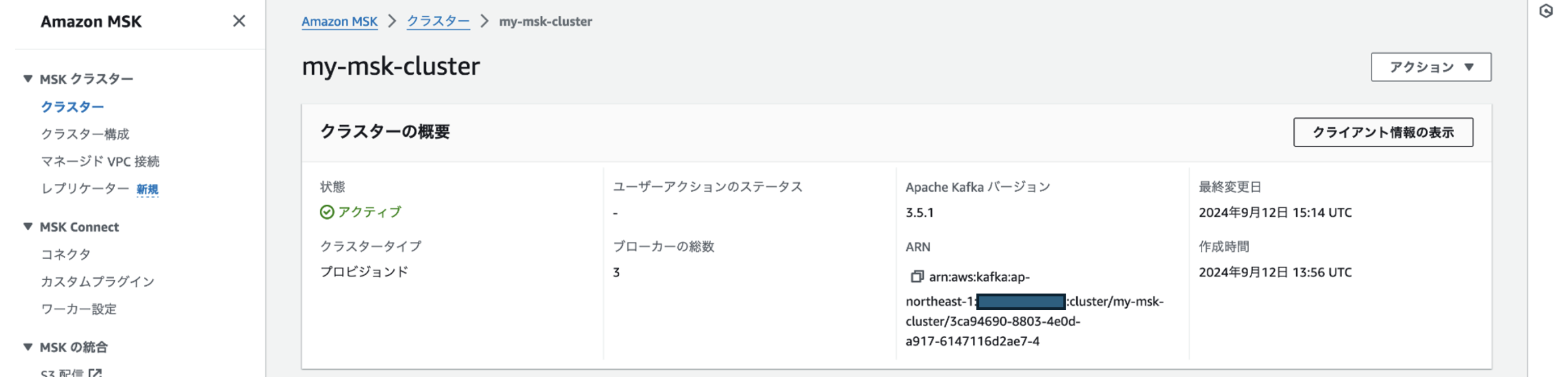This screenshot has height=377, width=1568.
Task: Click the external link icon beside S3 配信
Action: (x=95, y=372)
